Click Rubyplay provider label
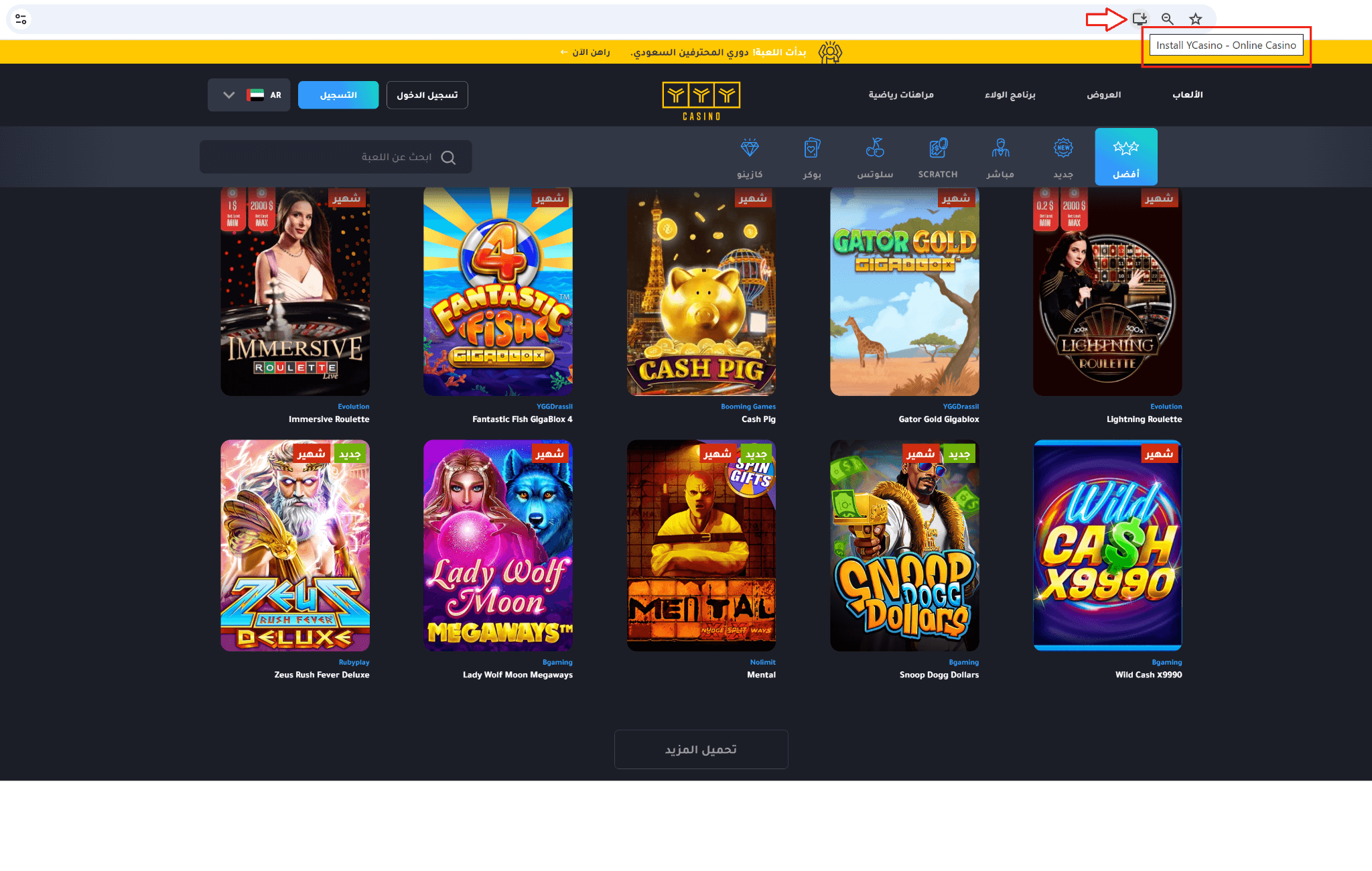The width and height of the screenshot is (1372, 871). [x=354, y=663]
